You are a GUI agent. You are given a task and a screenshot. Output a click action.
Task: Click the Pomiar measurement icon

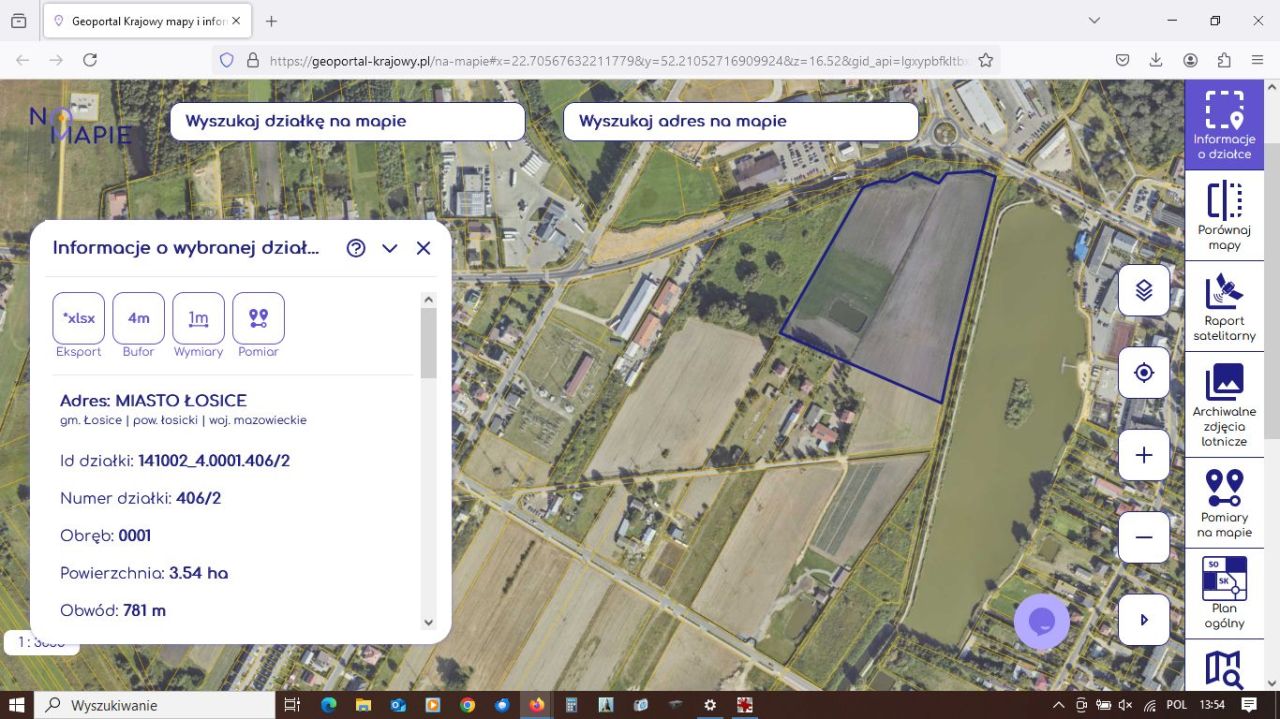pyautogui.click(x=258, y=318)
